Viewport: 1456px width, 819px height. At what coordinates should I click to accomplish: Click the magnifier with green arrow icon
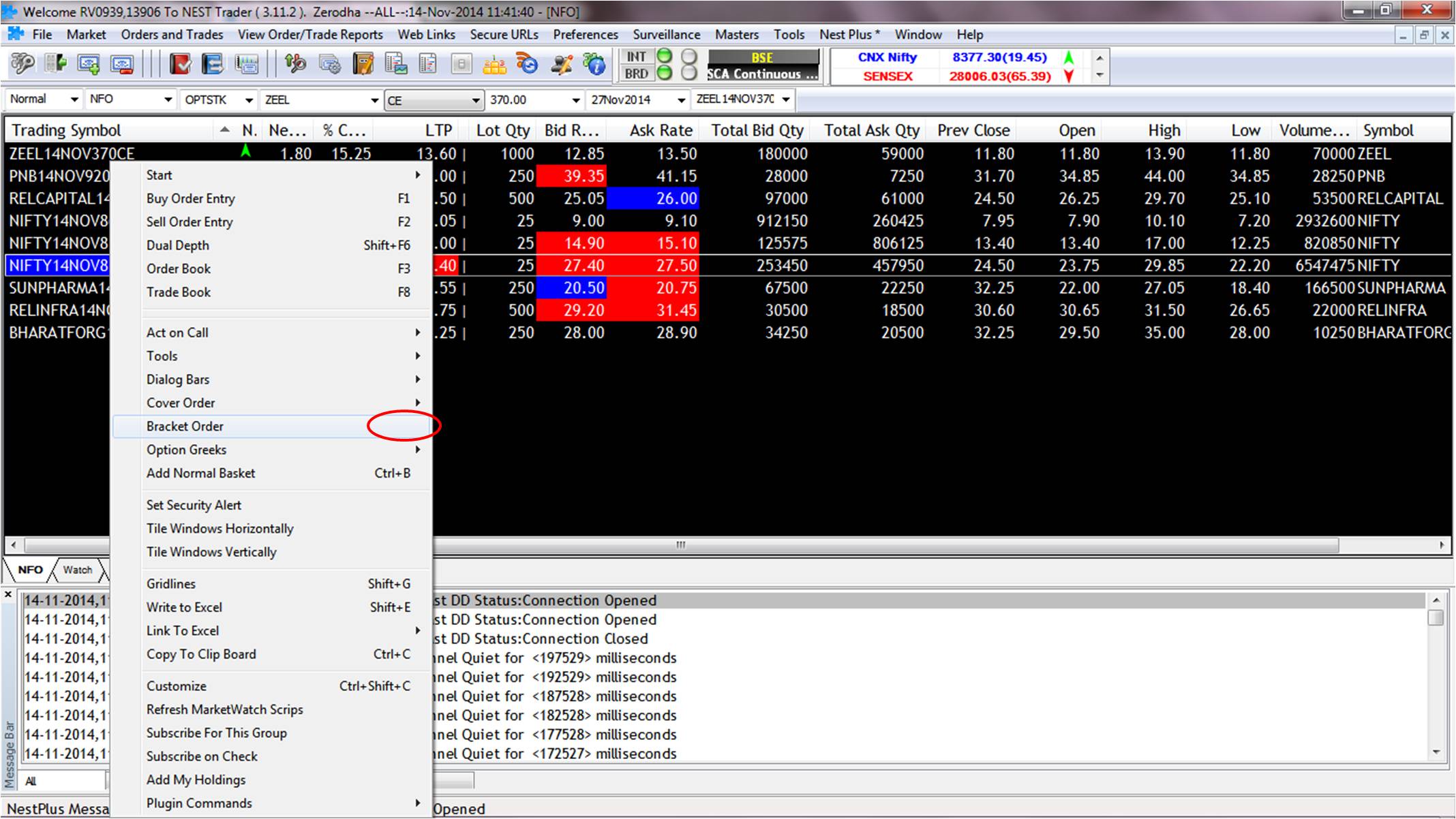[296, 65]
